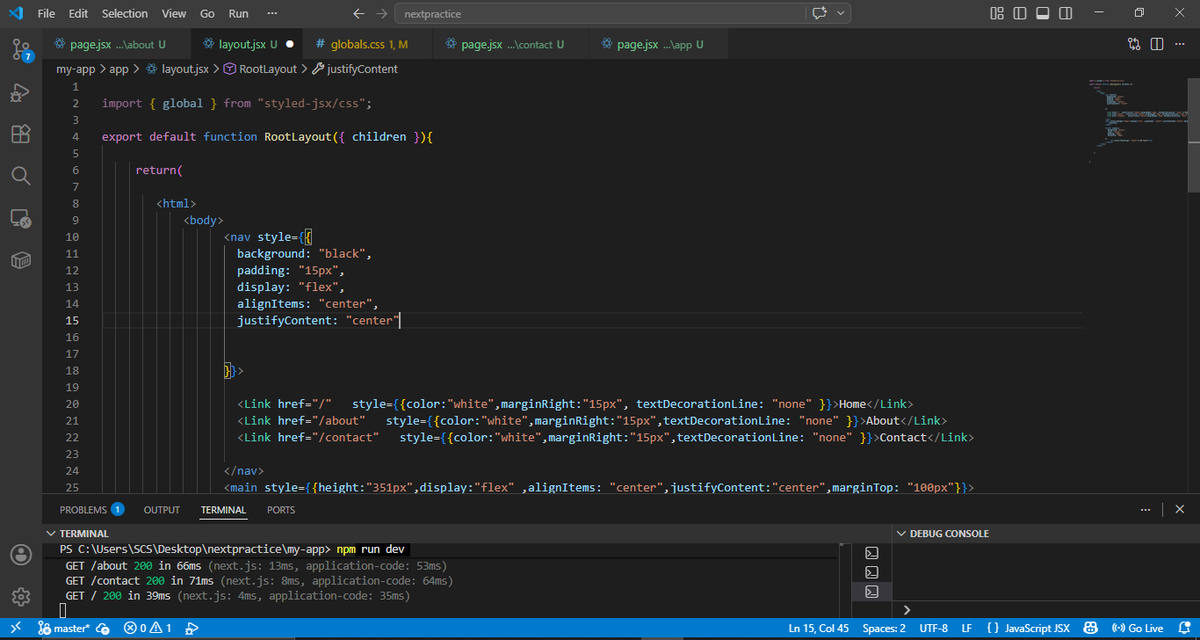The height and width of the screenshot is (640, 1200).
Task: Click RootLayout in the breadcrumb
Action: (x=268, y=69)
